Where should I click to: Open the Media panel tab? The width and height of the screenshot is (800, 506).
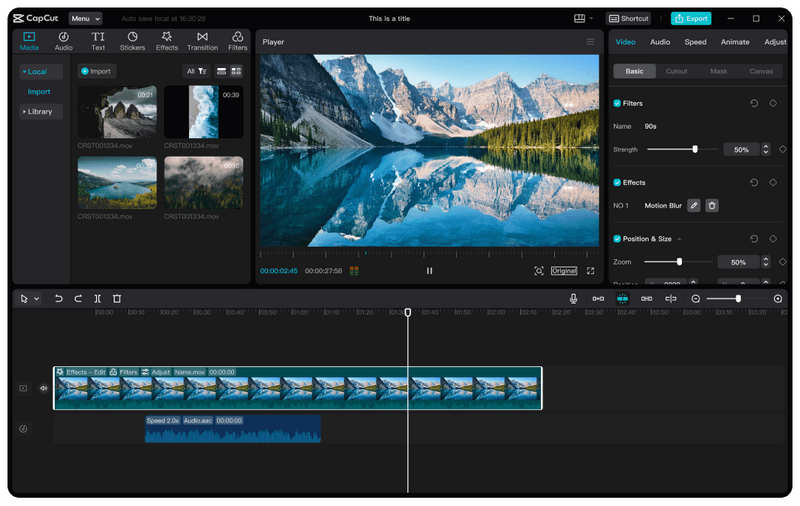coord(29,41)
